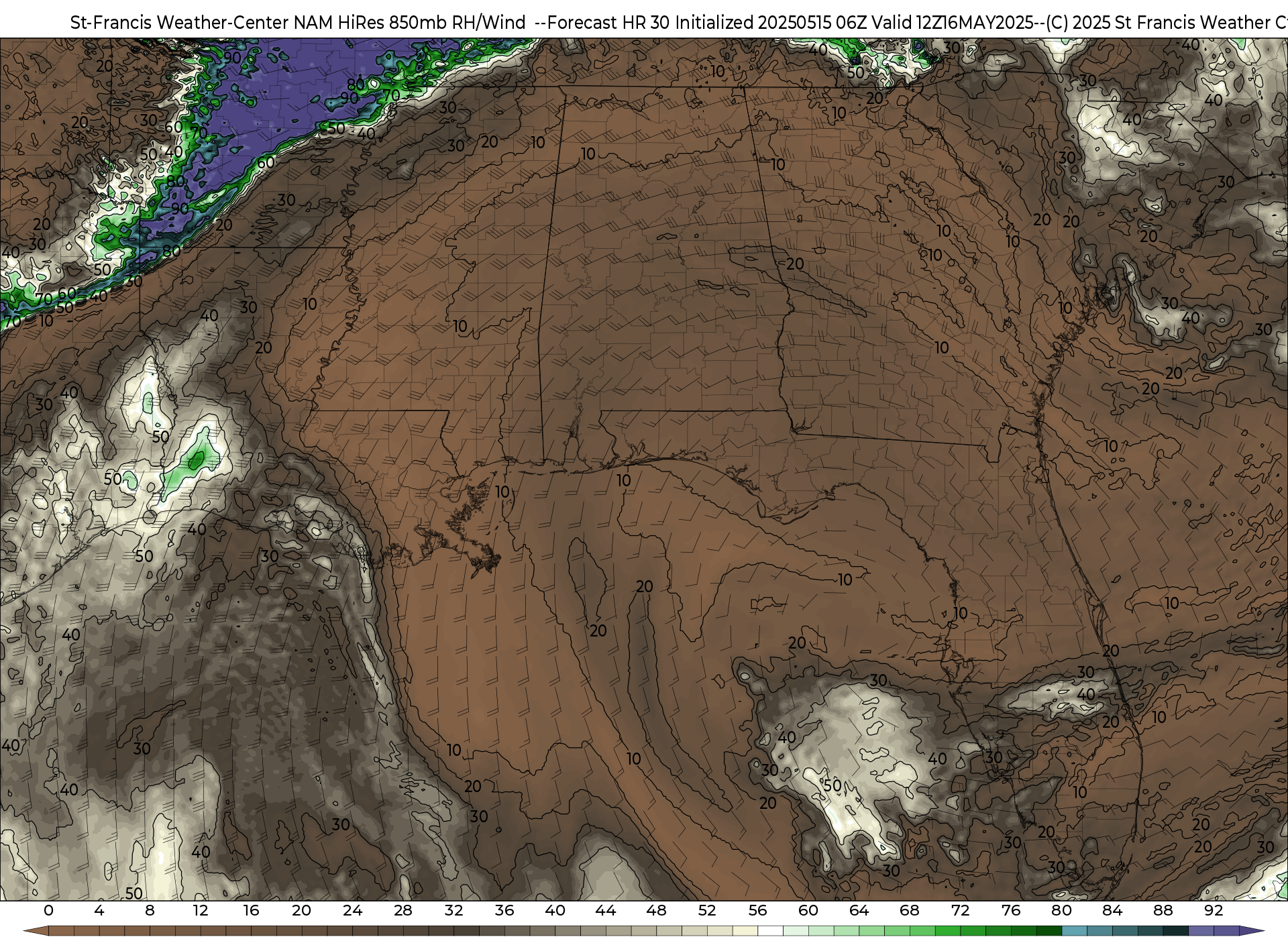
Task: Click the 'NAM HiRes 850mb RH/Wind' title text
Action: click(x=409, y=22)
